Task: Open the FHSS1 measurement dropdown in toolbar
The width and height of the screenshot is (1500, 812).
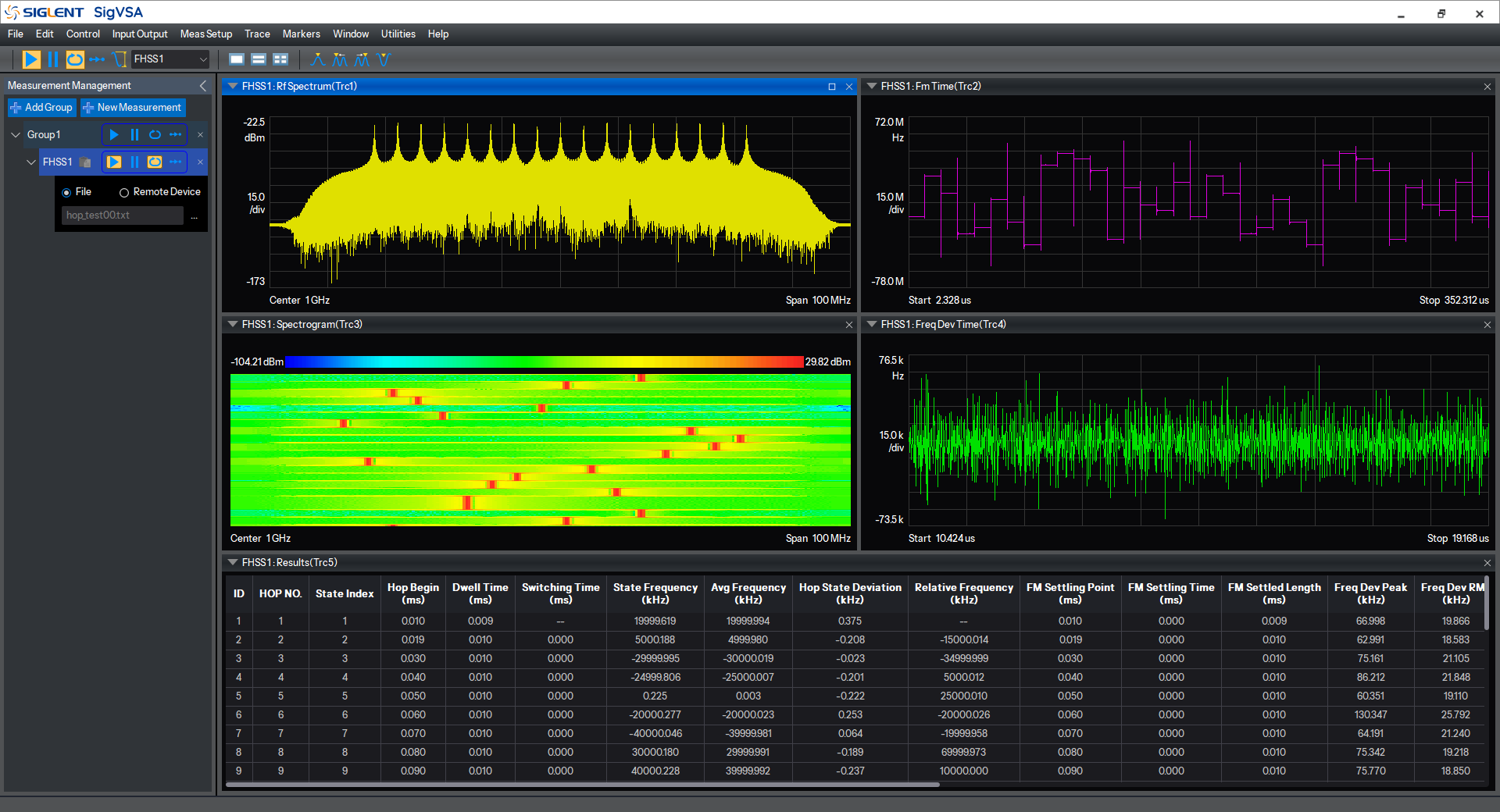Action: point(171,59)
